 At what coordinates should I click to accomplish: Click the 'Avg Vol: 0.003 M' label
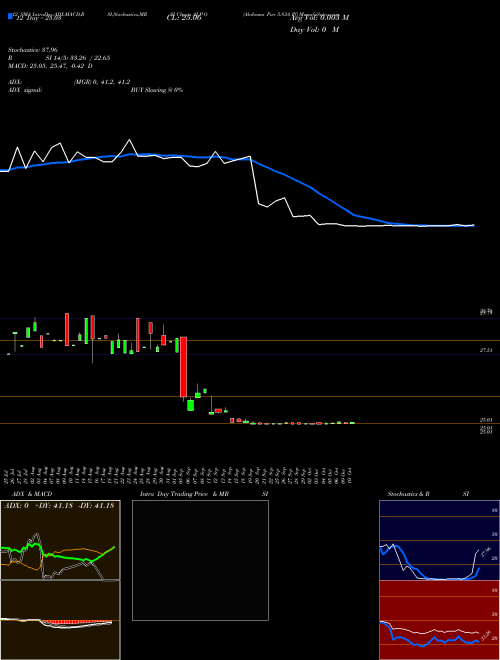tap(319, 18)
